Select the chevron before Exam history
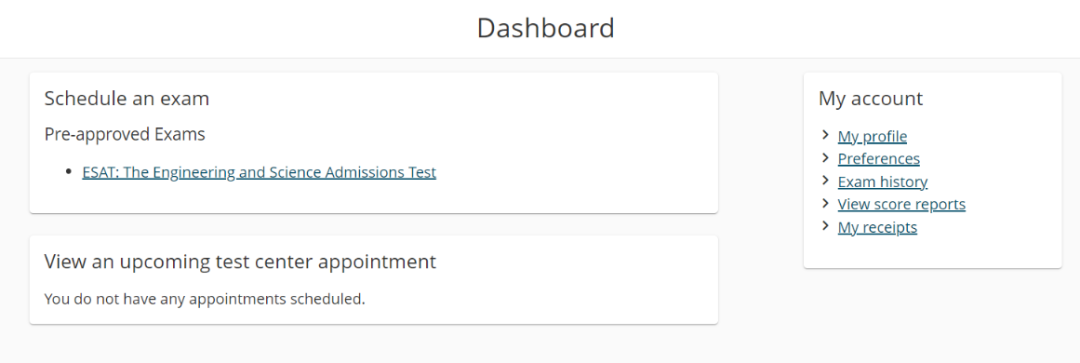Screen dimensions: 1080x363 (x=825, y=180)
